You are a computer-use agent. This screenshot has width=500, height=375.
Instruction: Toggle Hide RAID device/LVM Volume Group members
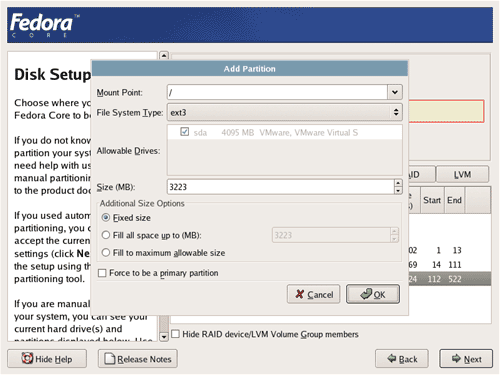[x=175, y=334]
